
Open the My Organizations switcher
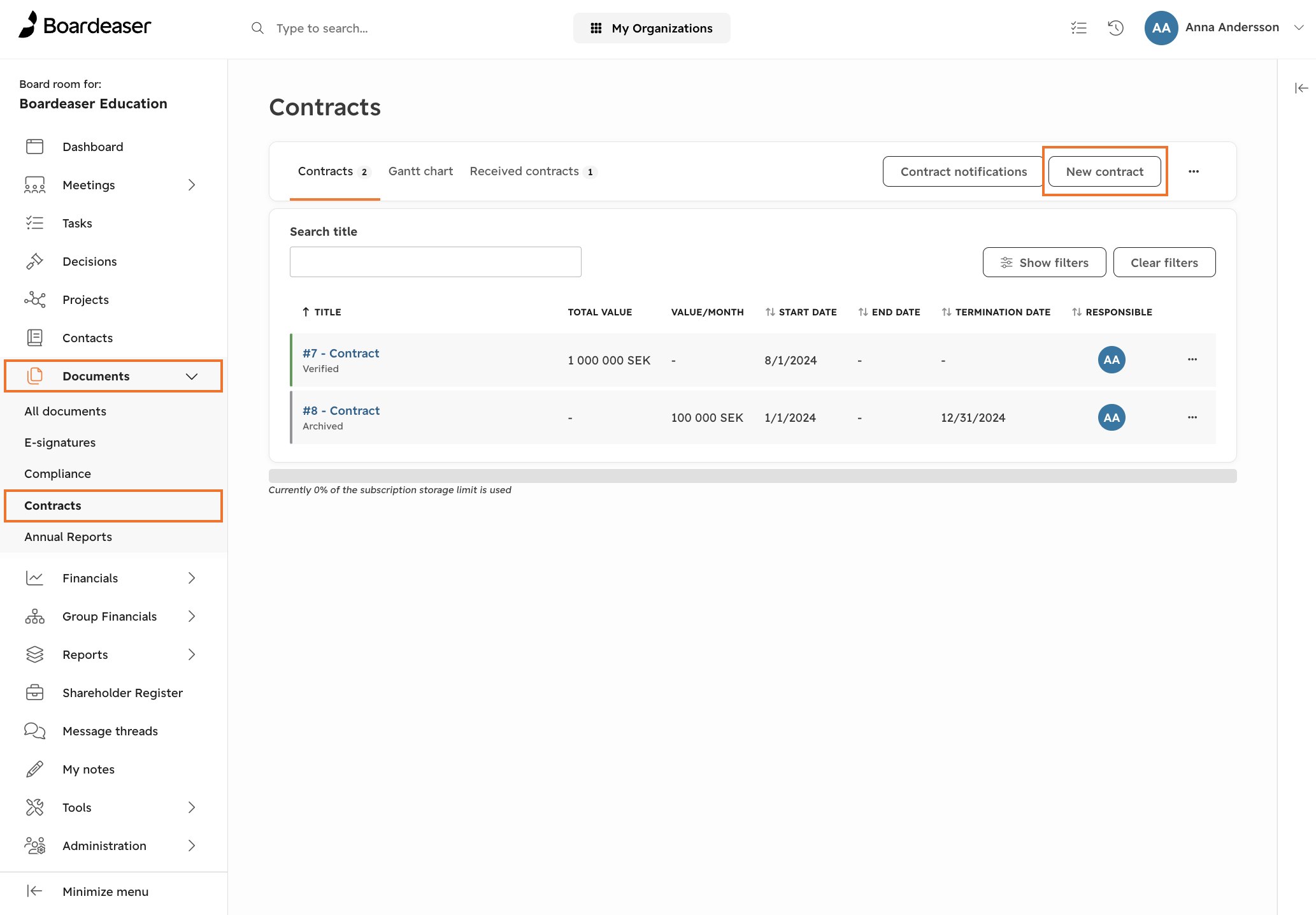[x=652, y=28]
